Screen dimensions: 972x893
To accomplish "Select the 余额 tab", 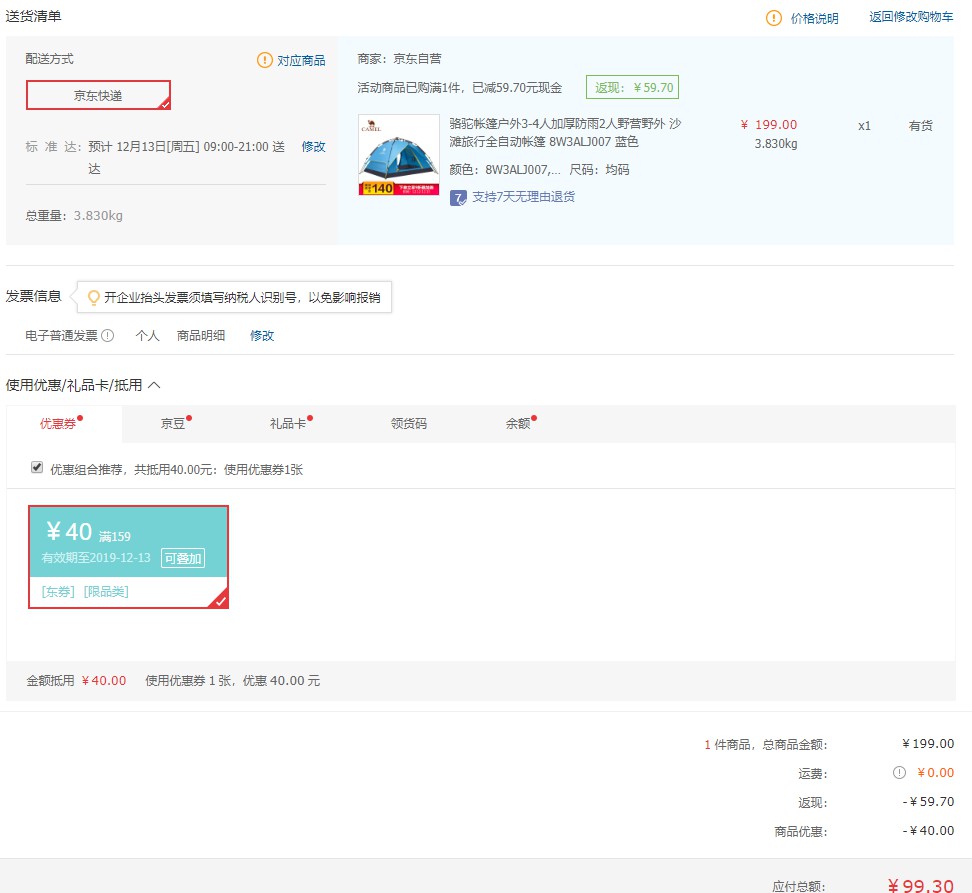I will click(x=518, y=424).
